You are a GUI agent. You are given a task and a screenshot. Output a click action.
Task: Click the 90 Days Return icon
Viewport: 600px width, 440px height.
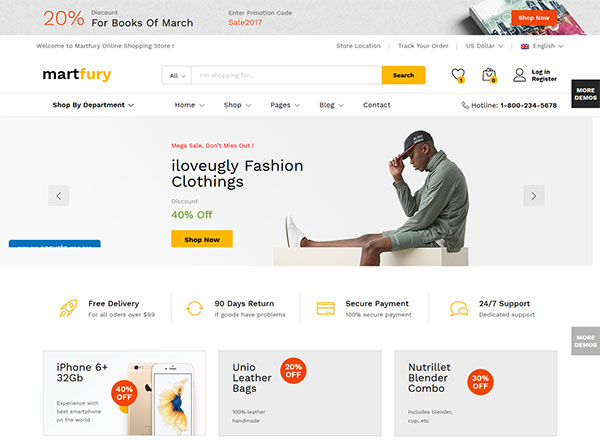click(194, 308)
